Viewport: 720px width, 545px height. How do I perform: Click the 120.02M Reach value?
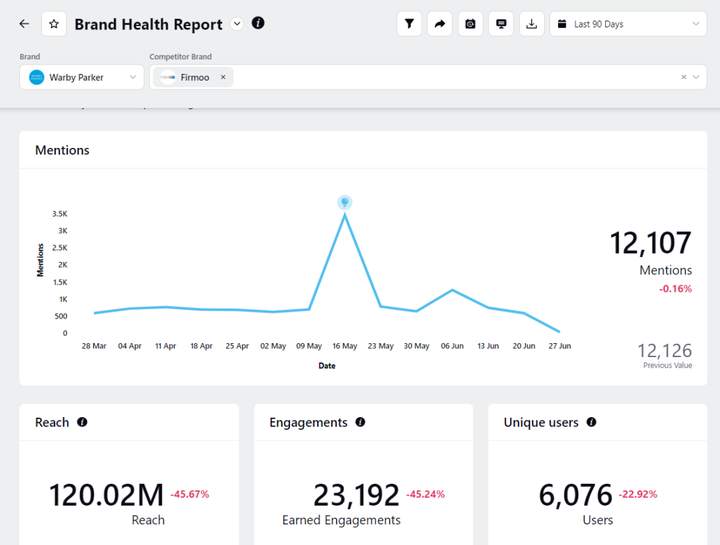106,495
